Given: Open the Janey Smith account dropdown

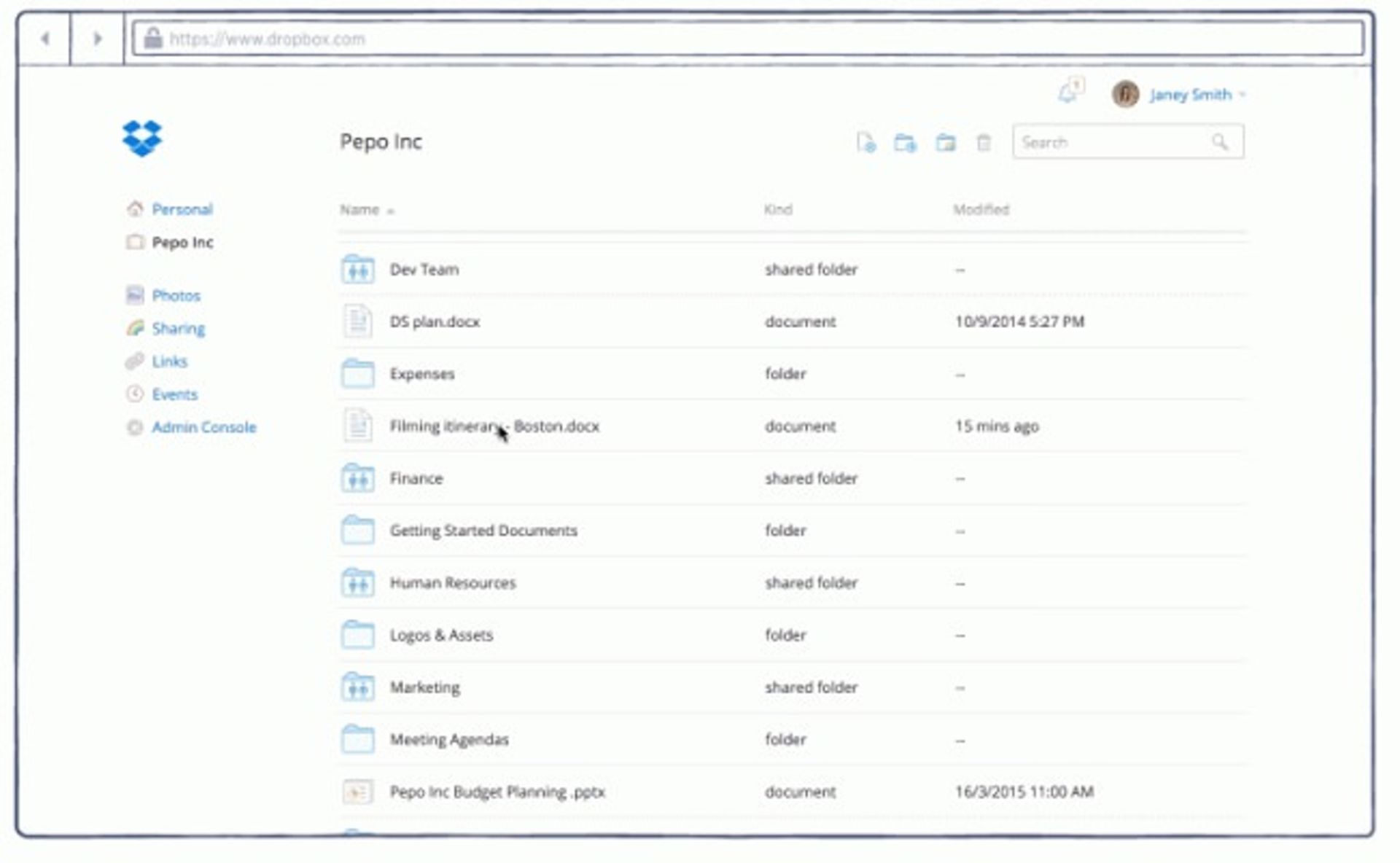Looking at the screenshot, I should [x=1197, y=95].
